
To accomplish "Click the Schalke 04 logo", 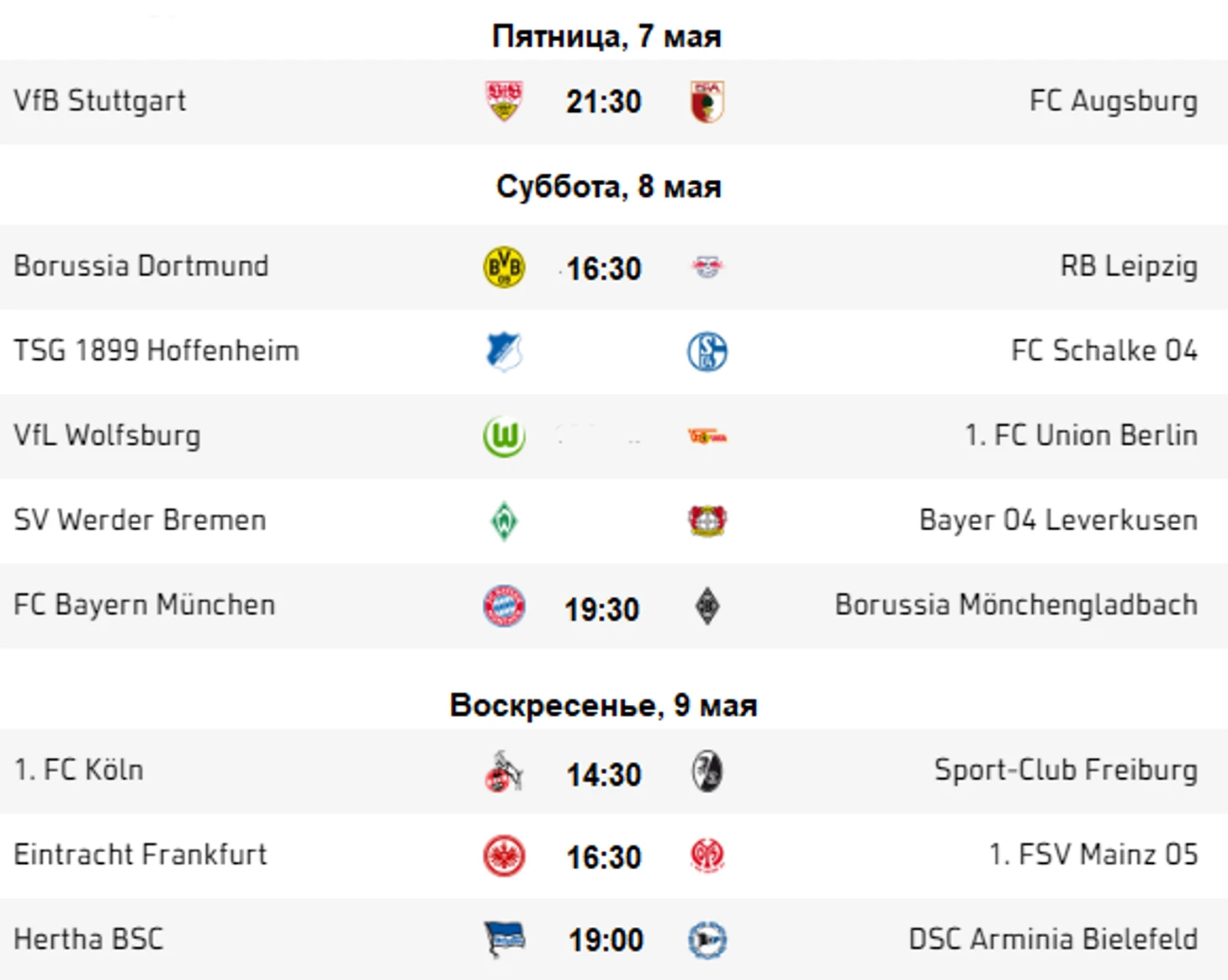I will pyautogui.click(x=707, y=352).
